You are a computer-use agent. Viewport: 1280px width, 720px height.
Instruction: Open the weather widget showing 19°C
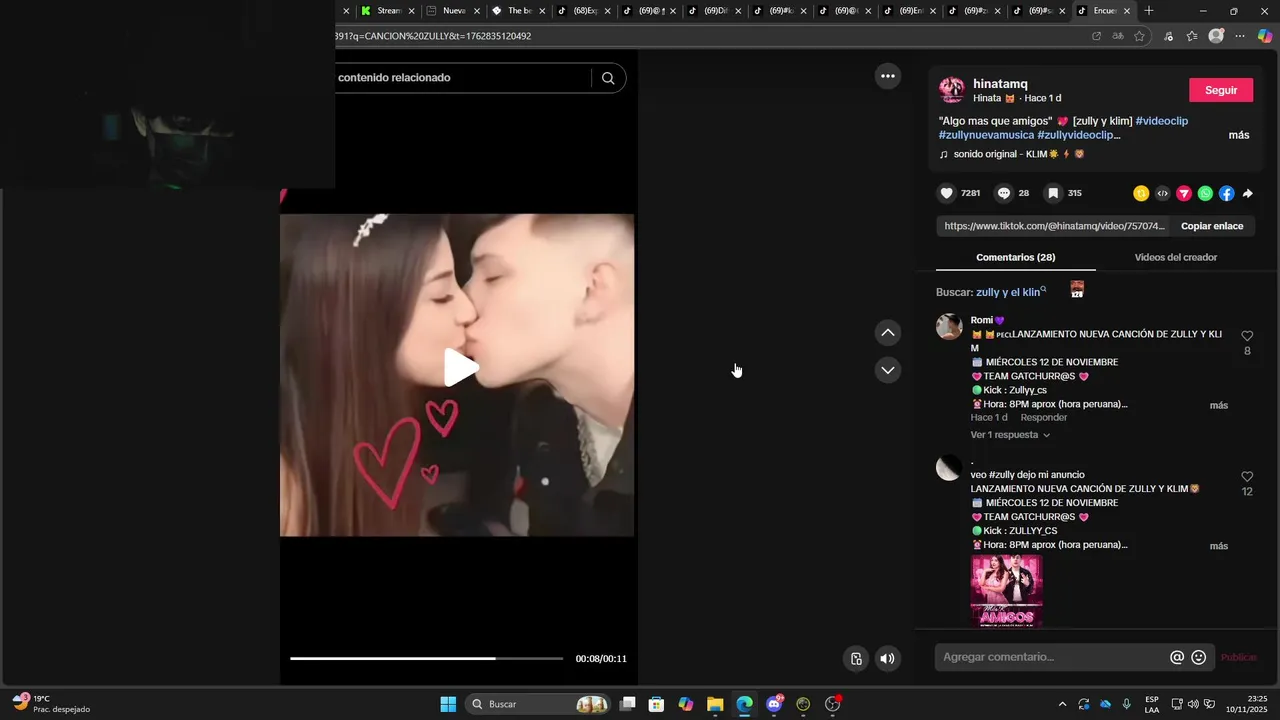[51, 704]
